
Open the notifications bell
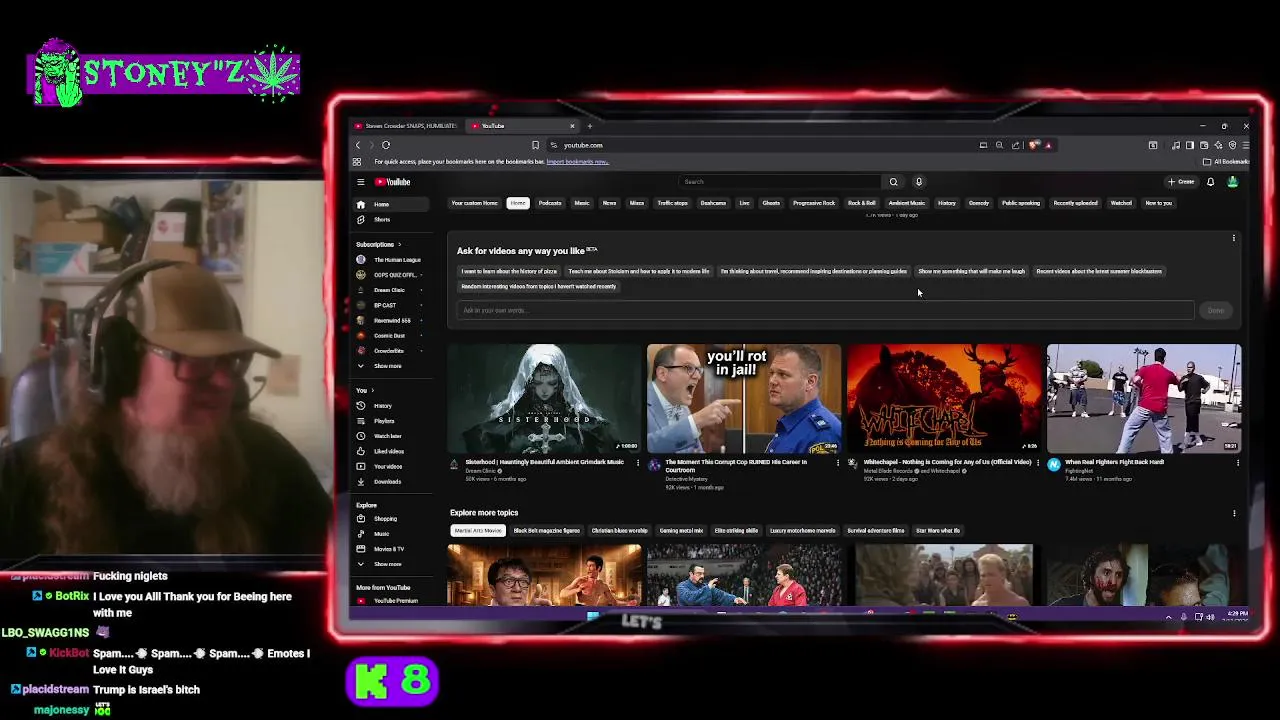click(x=1210, y=182)
